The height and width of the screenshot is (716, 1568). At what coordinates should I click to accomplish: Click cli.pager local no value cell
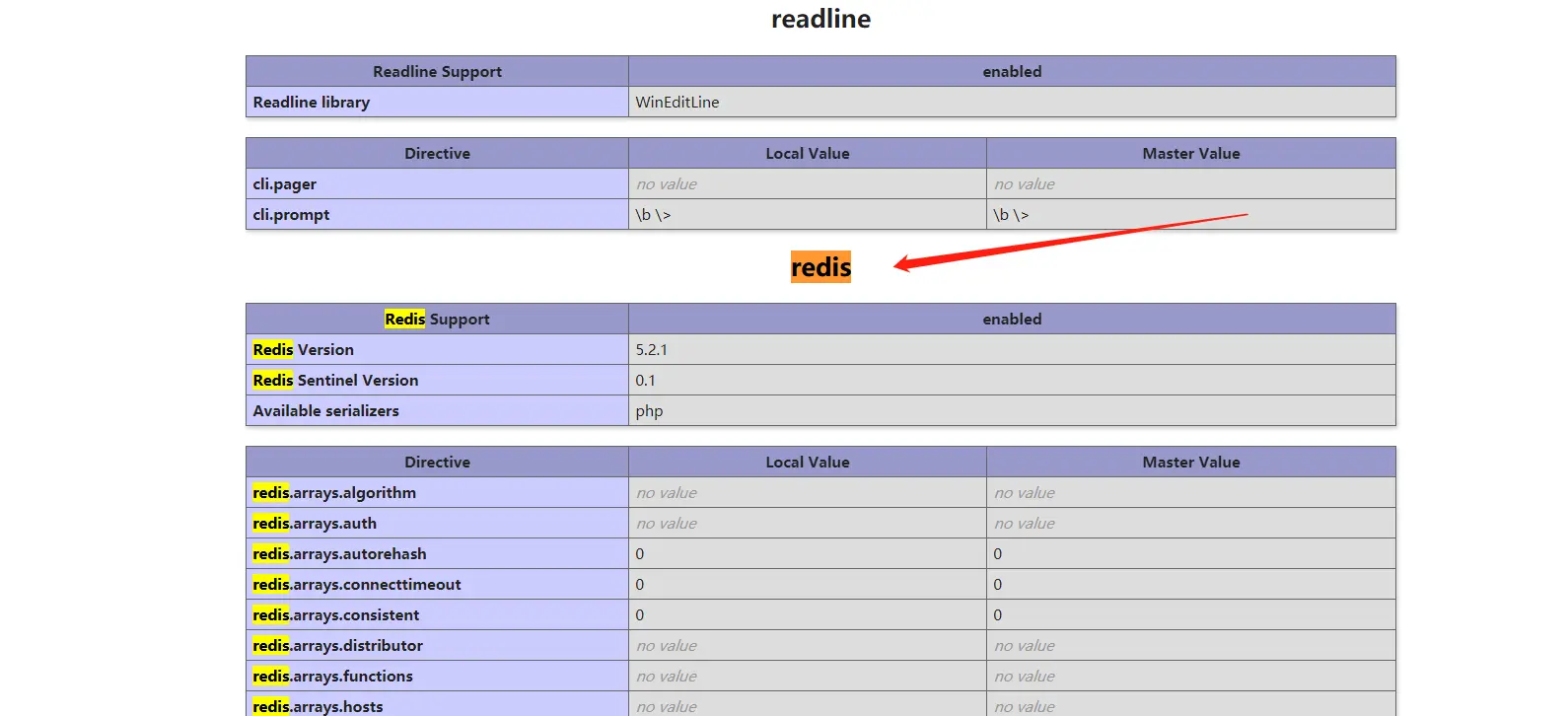(807, 183)
